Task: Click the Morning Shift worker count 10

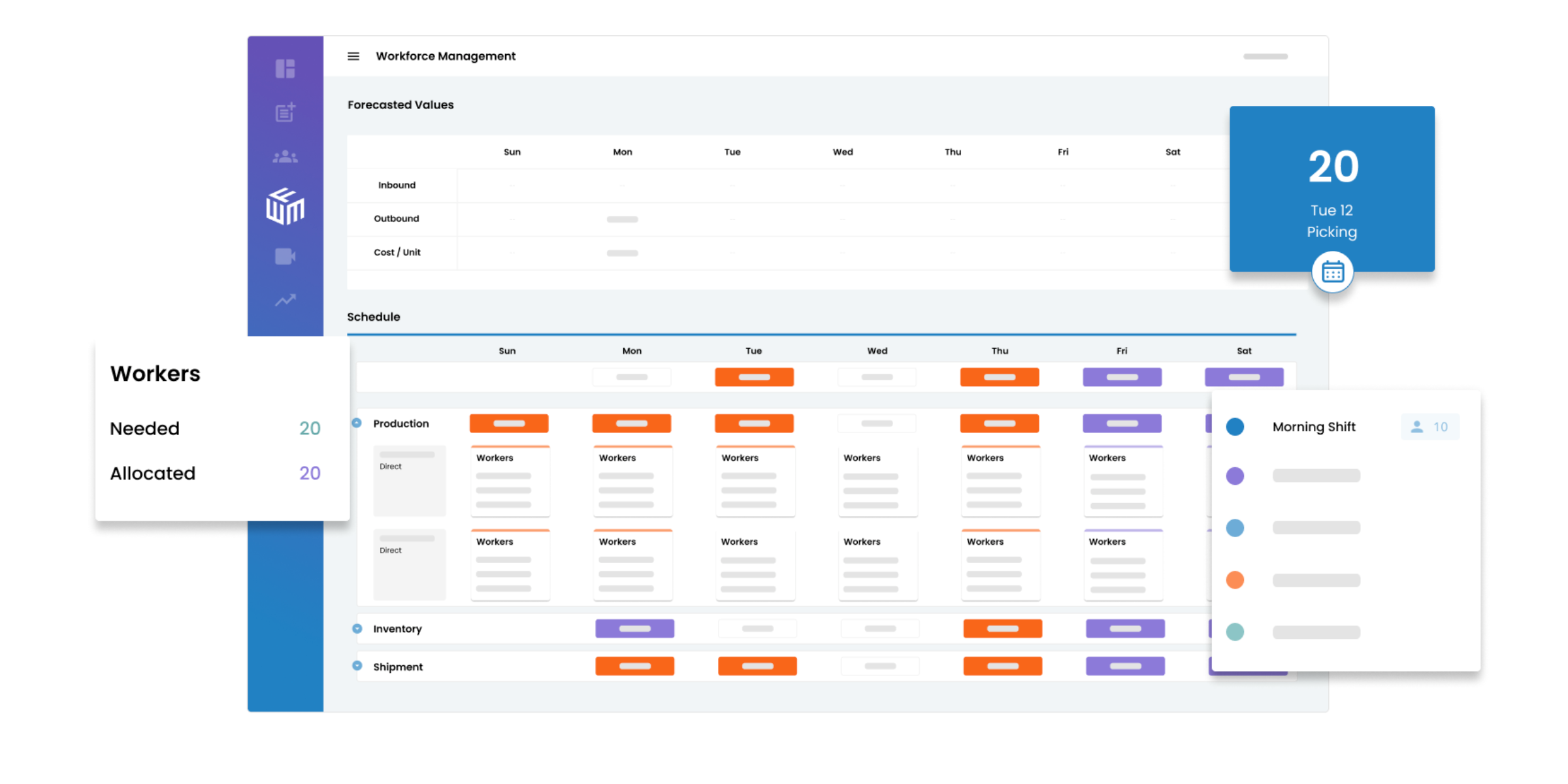Action: [x=1441, y=427]
